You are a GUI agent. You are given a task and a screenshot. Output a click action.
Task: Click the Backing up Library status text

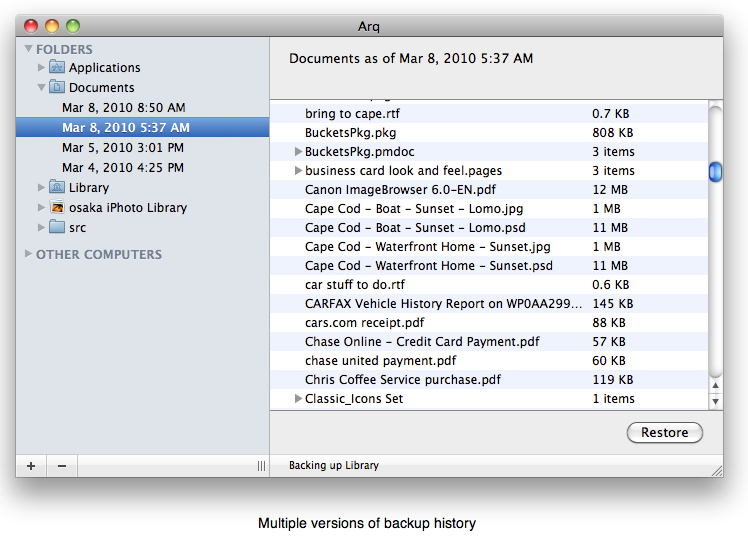click(334, 465)
